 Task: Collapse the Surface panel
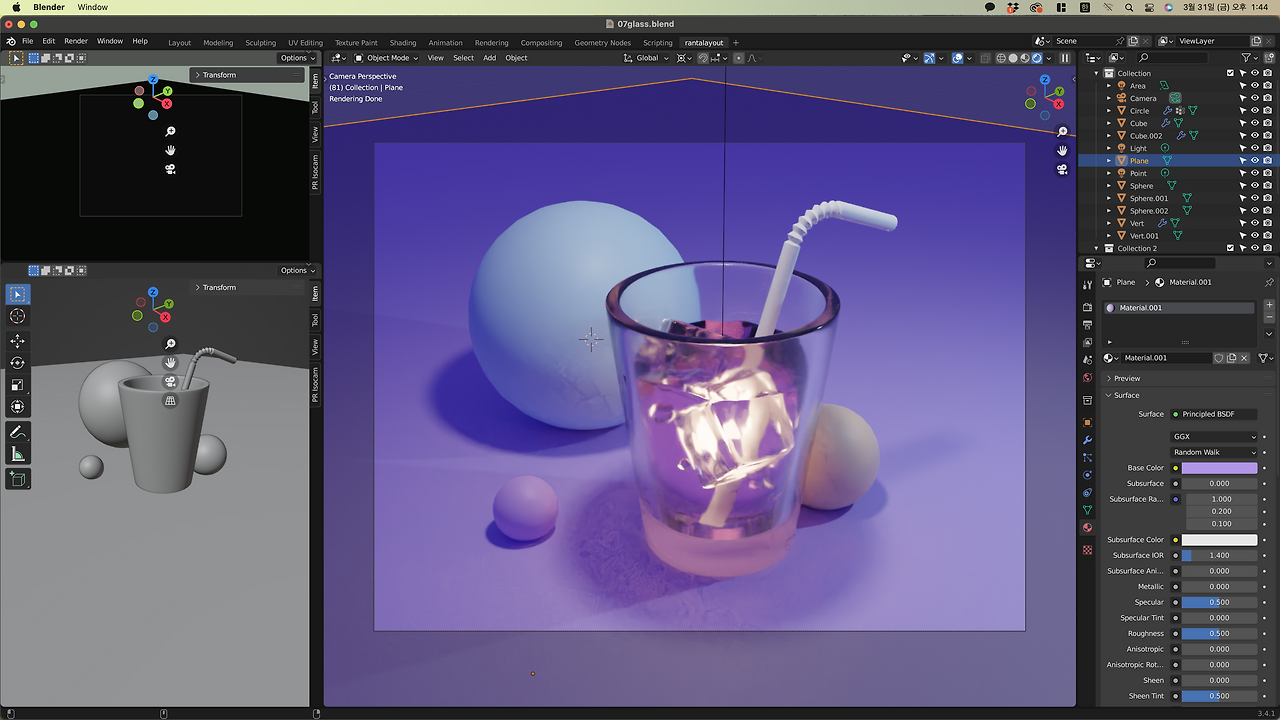point(1126,395)
